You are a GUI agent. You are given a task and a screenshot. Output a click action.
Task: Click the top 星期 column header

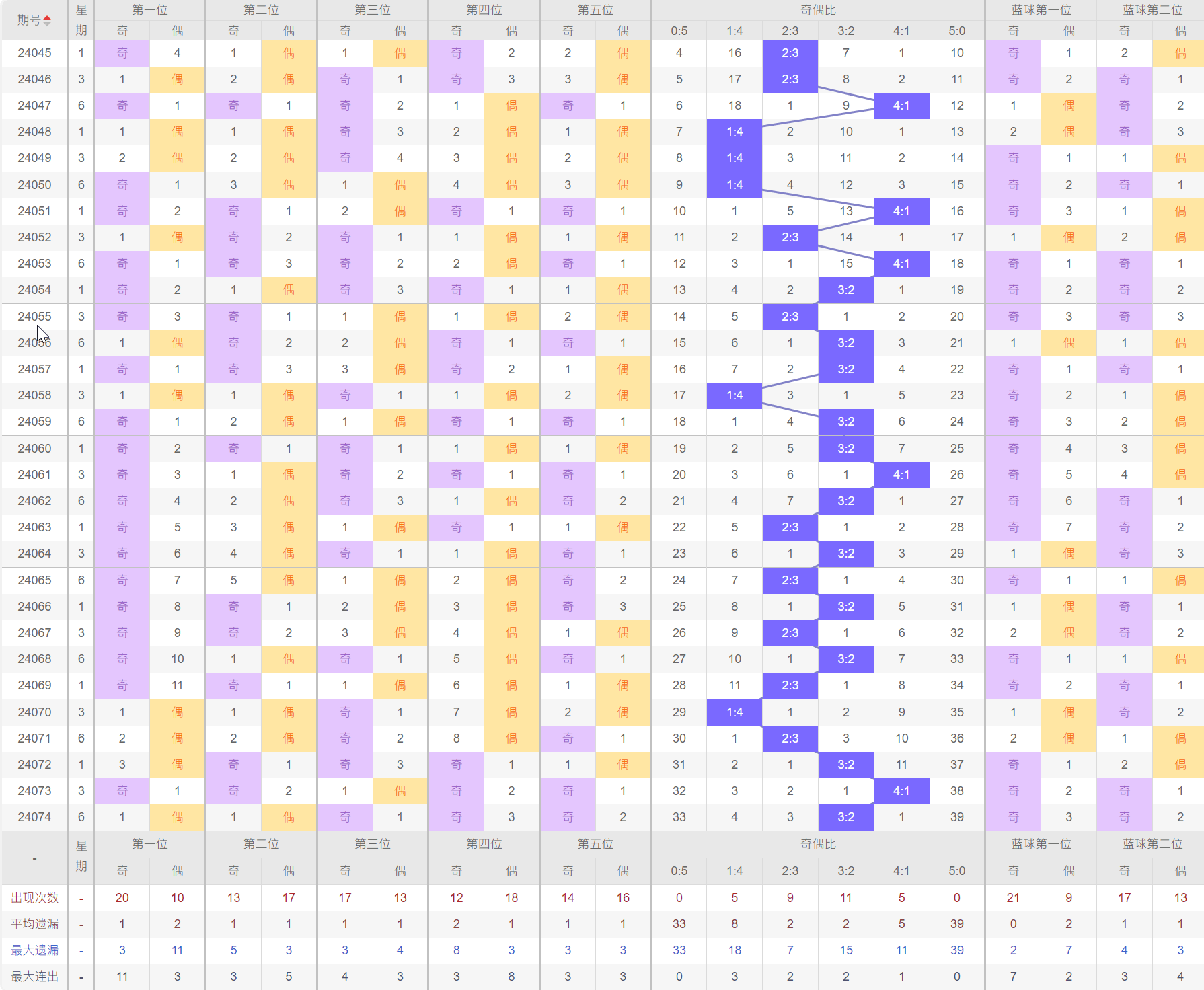81,20
